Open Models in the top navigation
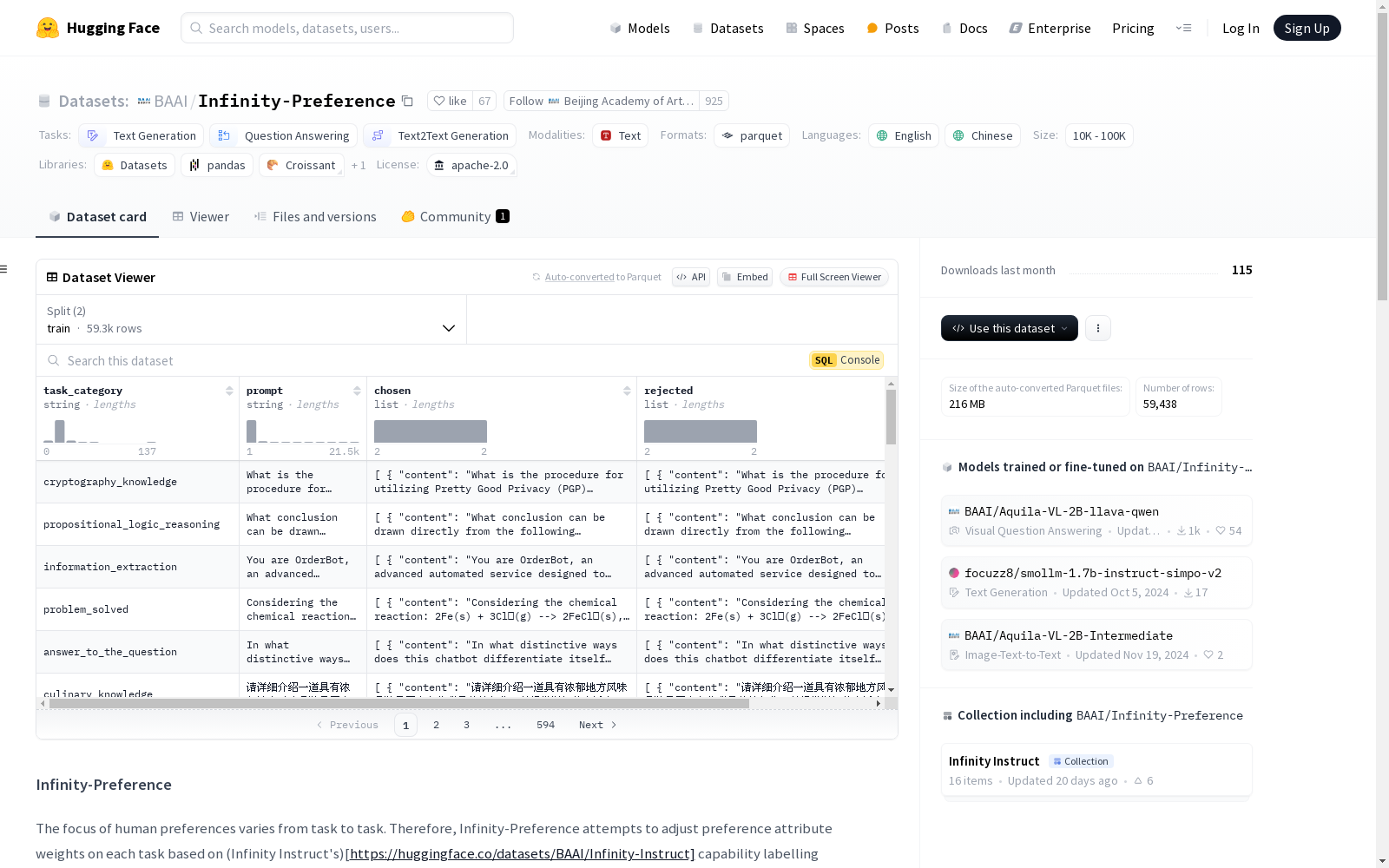The height and width of the screenshot is (868, 1389). 640,28
